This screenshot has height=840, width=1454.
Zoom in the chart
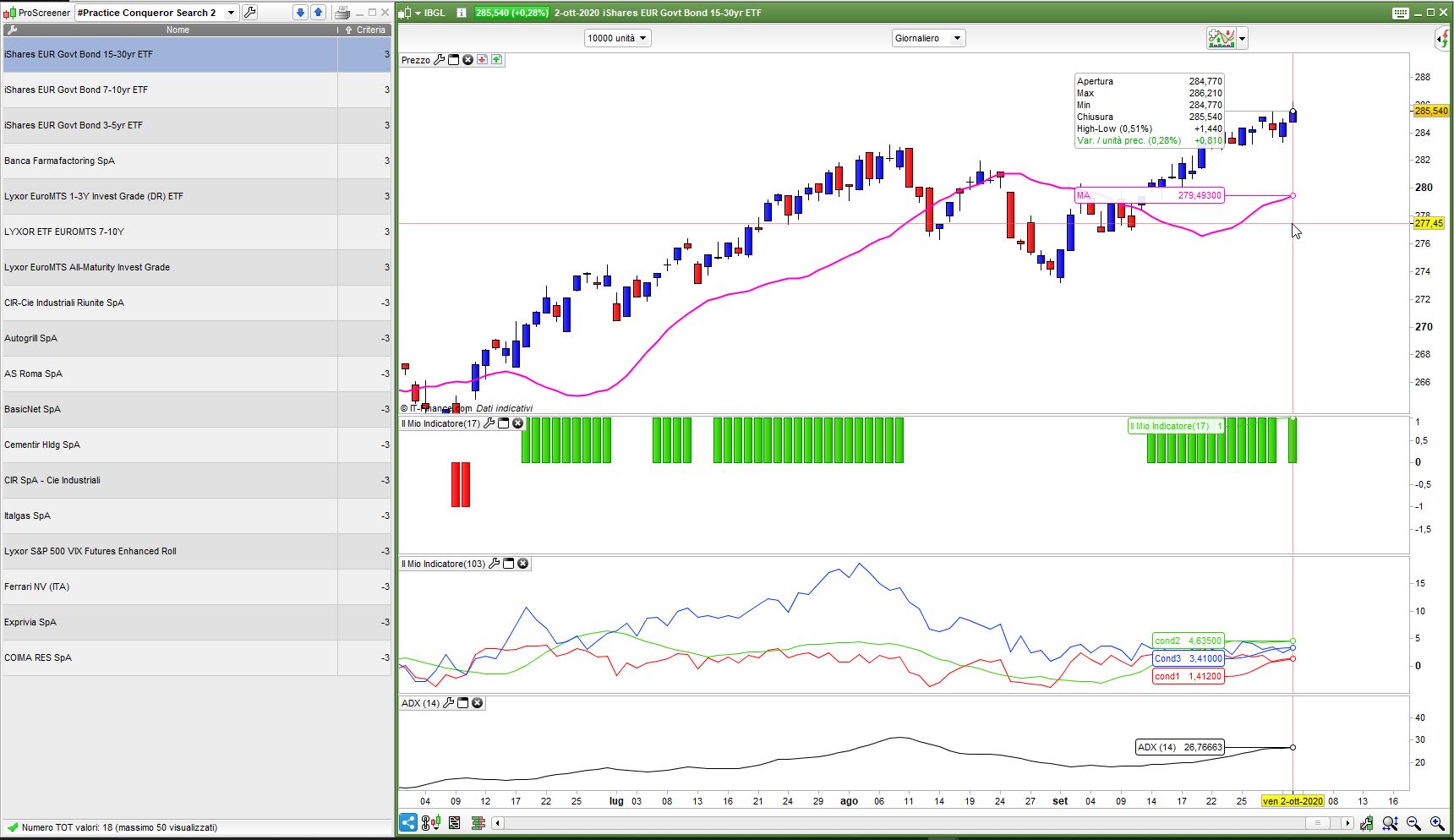1437,823
